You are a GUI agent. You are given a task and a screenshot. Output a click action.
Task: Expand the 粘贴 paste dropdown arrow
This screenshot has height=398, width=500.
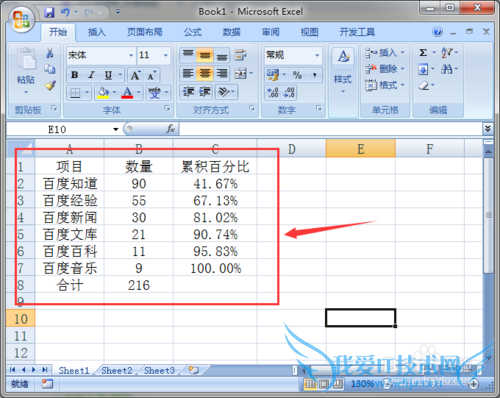pos(26,92)
